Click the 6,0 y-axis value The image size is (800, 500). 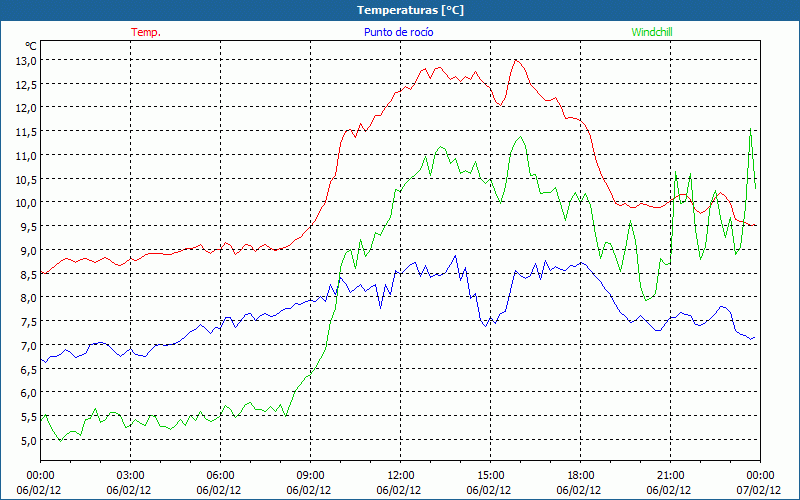(x=28, y=393)
